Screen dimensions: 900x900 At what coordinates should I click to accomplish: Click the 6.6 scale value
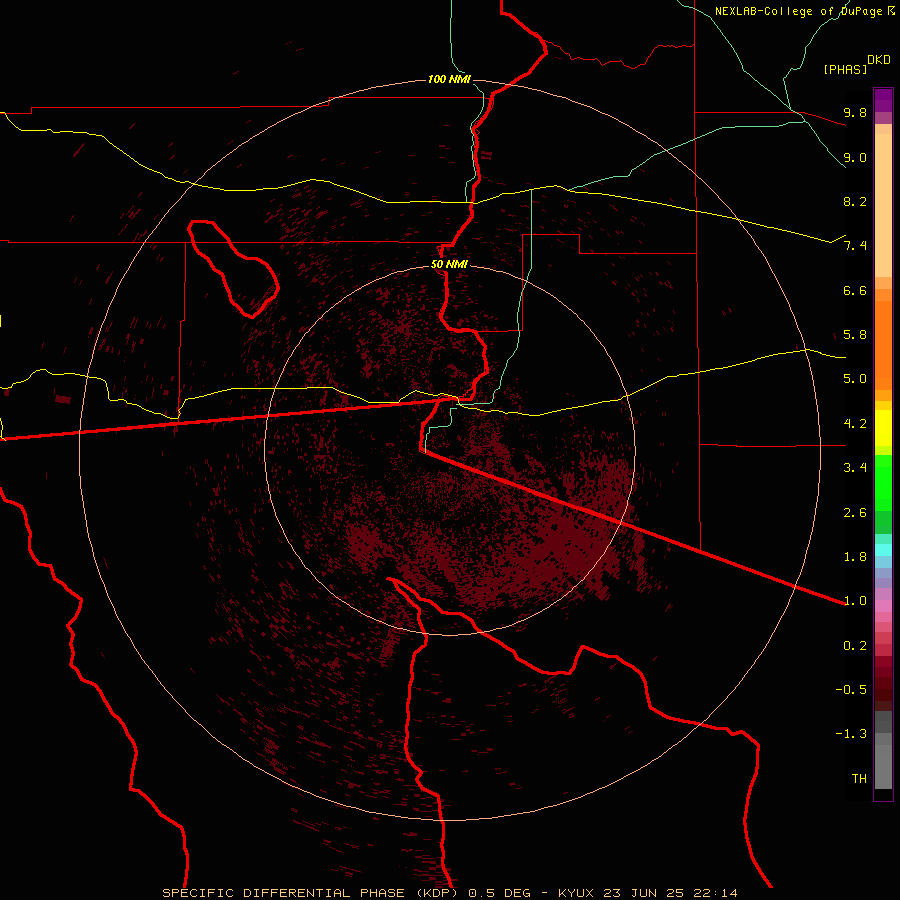855,290
